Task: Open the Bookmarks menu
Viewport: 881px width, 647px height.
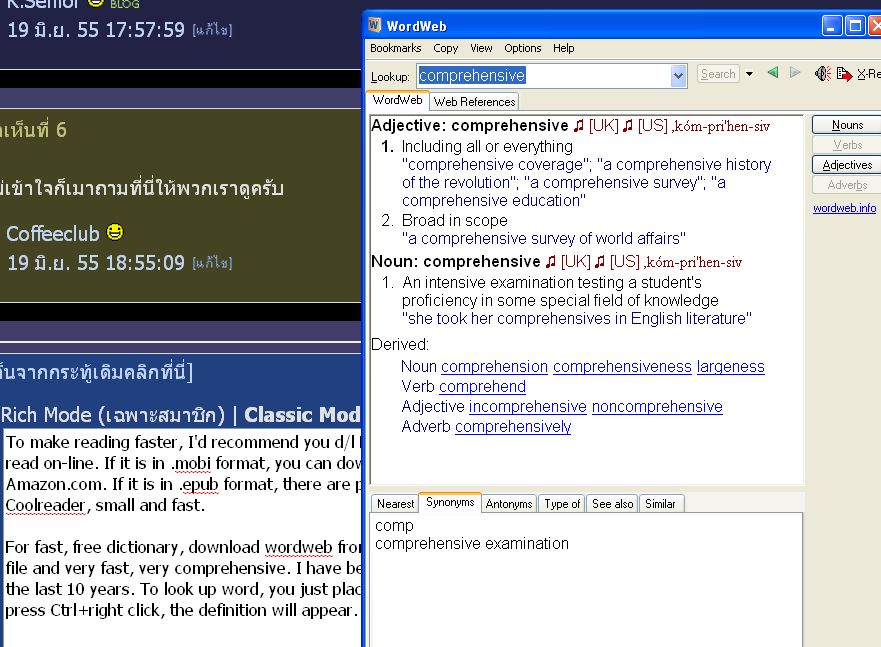Action: tap(396, 48)
